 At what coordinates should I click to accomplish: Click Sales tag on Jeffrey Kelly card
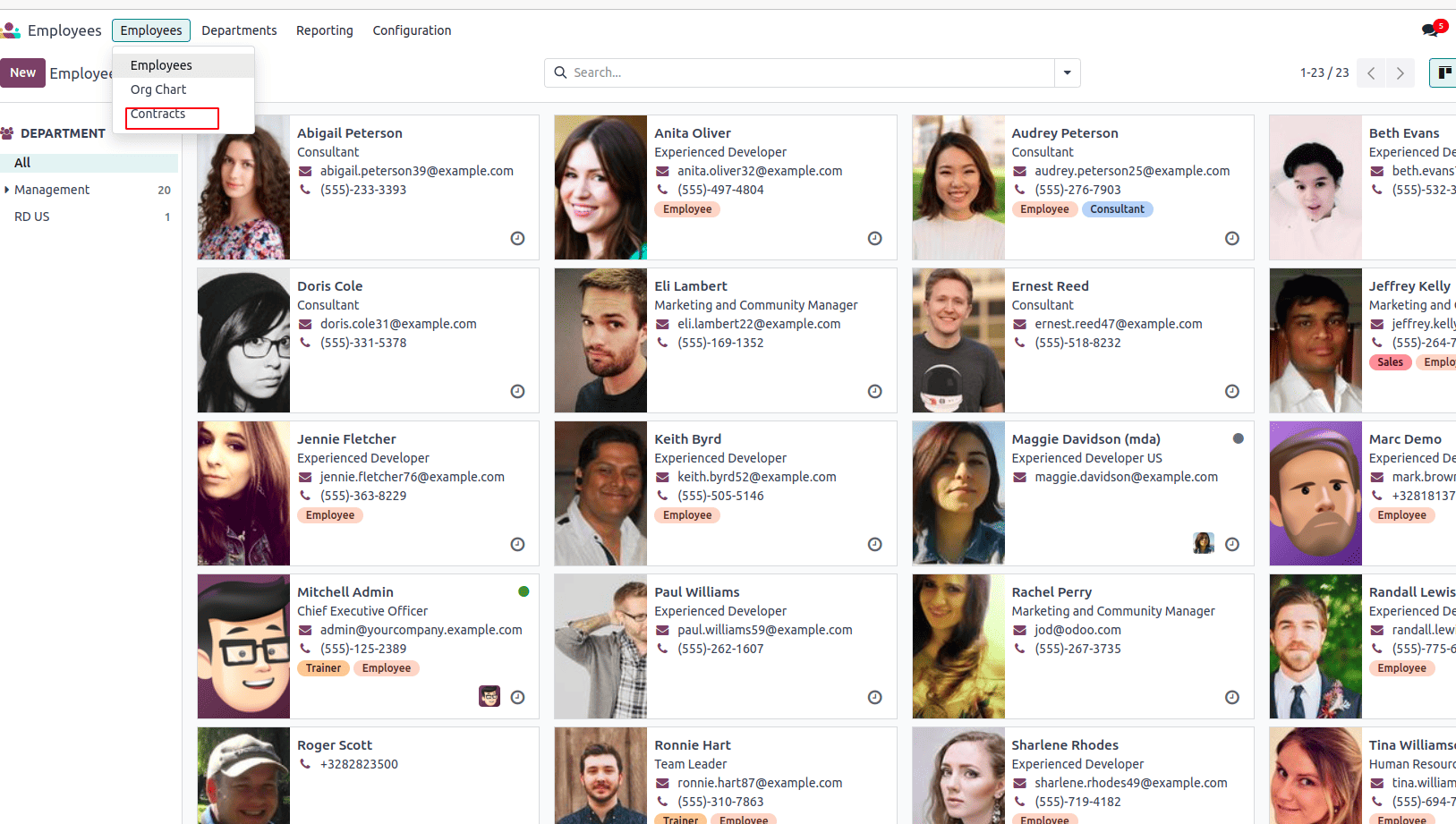pyautogui.click(x=1390, y=362)
